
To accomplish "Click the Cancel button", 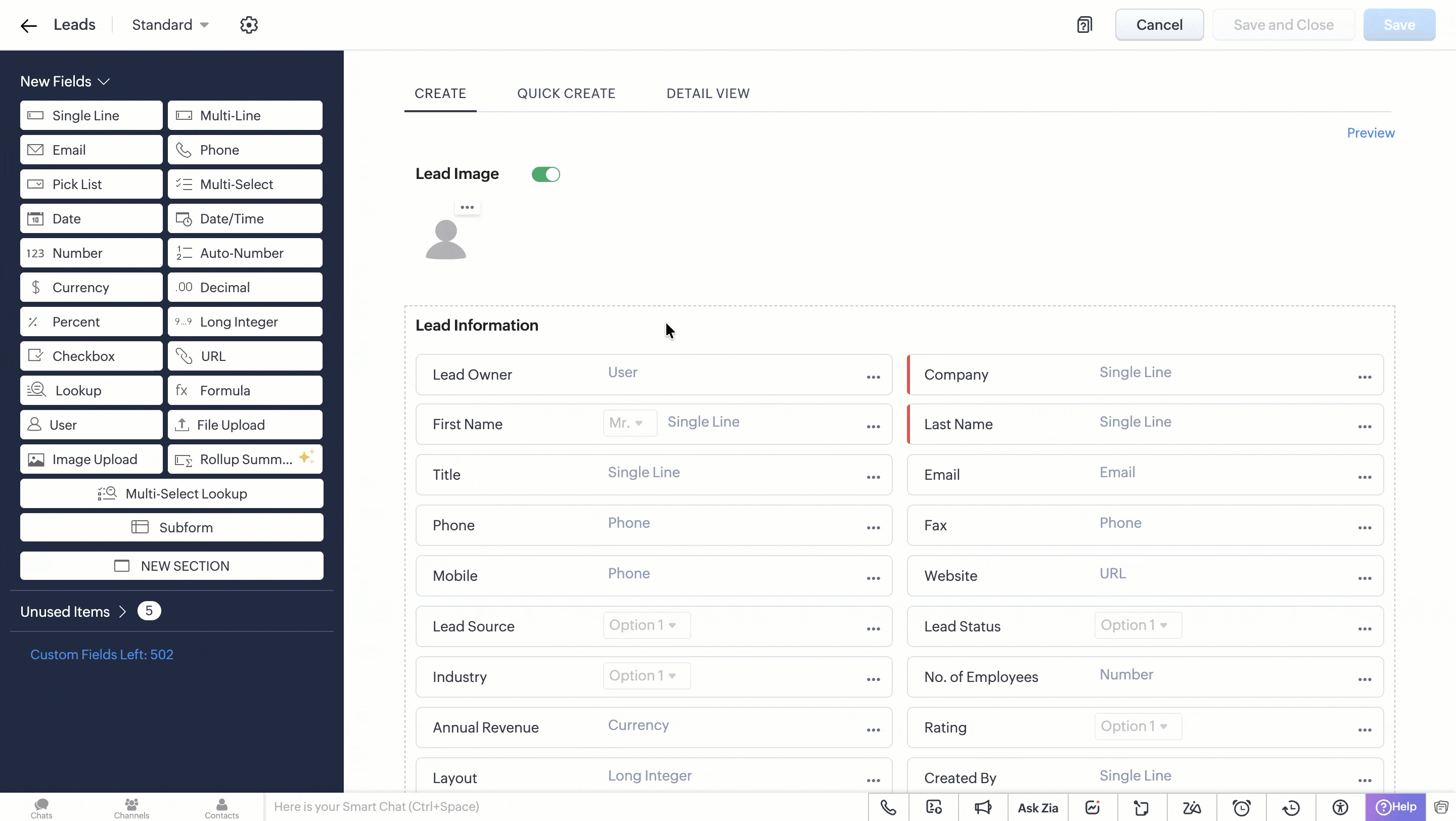I will pos(1159,25).
